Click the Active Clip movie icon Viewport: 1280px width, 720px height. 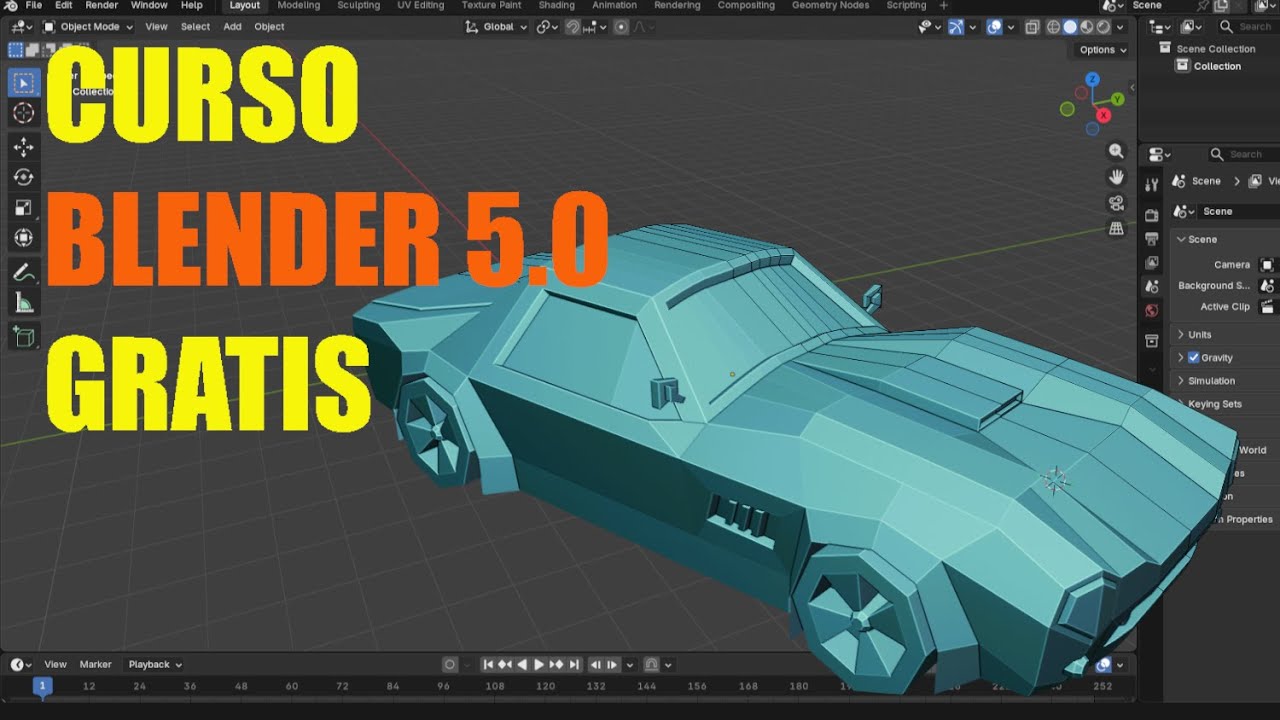(1268, 307)
